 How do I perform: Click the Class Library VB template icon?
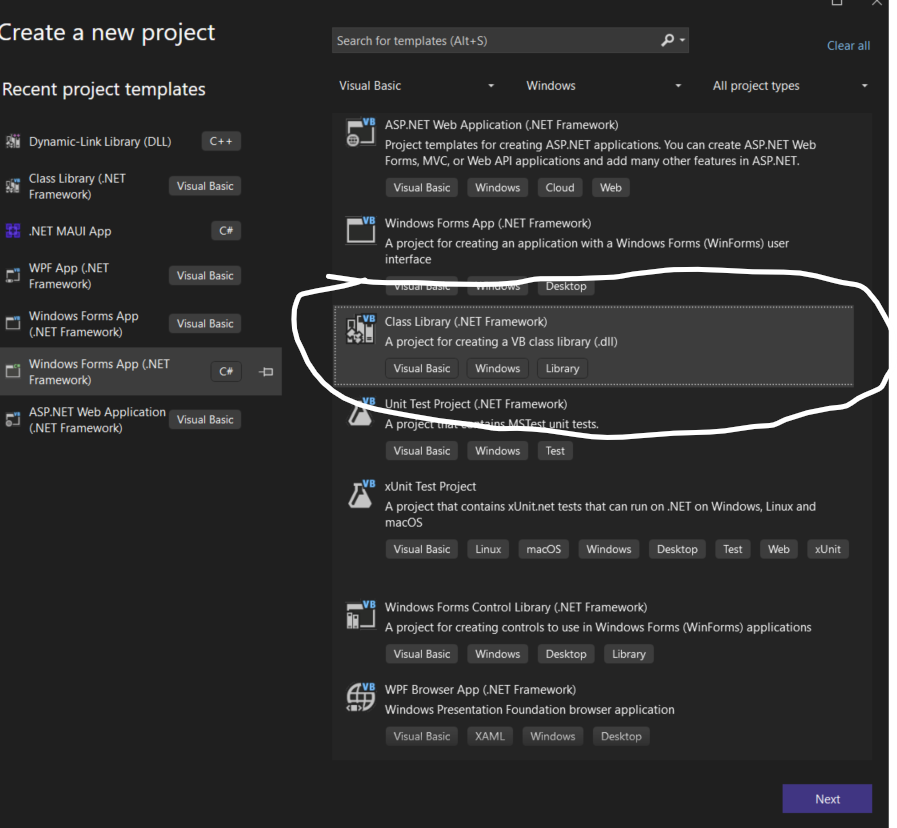[x=360, y=330]
